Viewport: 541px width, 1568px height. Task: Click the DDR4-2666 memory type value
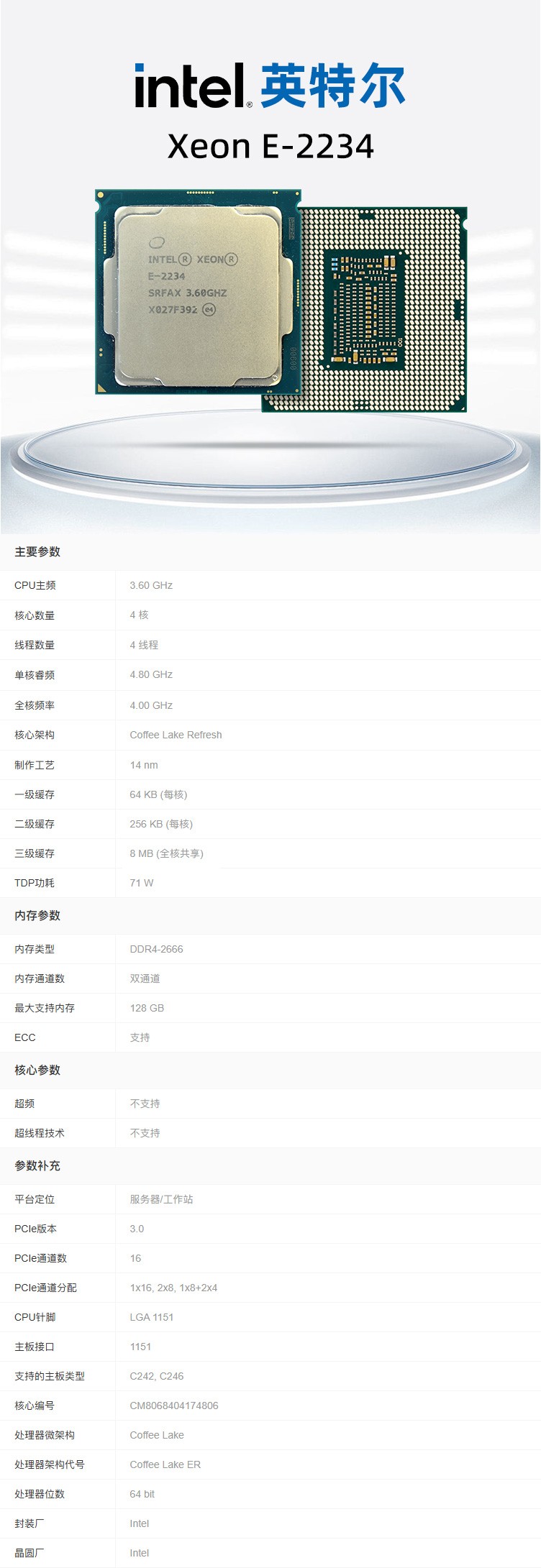click(156, 949)
